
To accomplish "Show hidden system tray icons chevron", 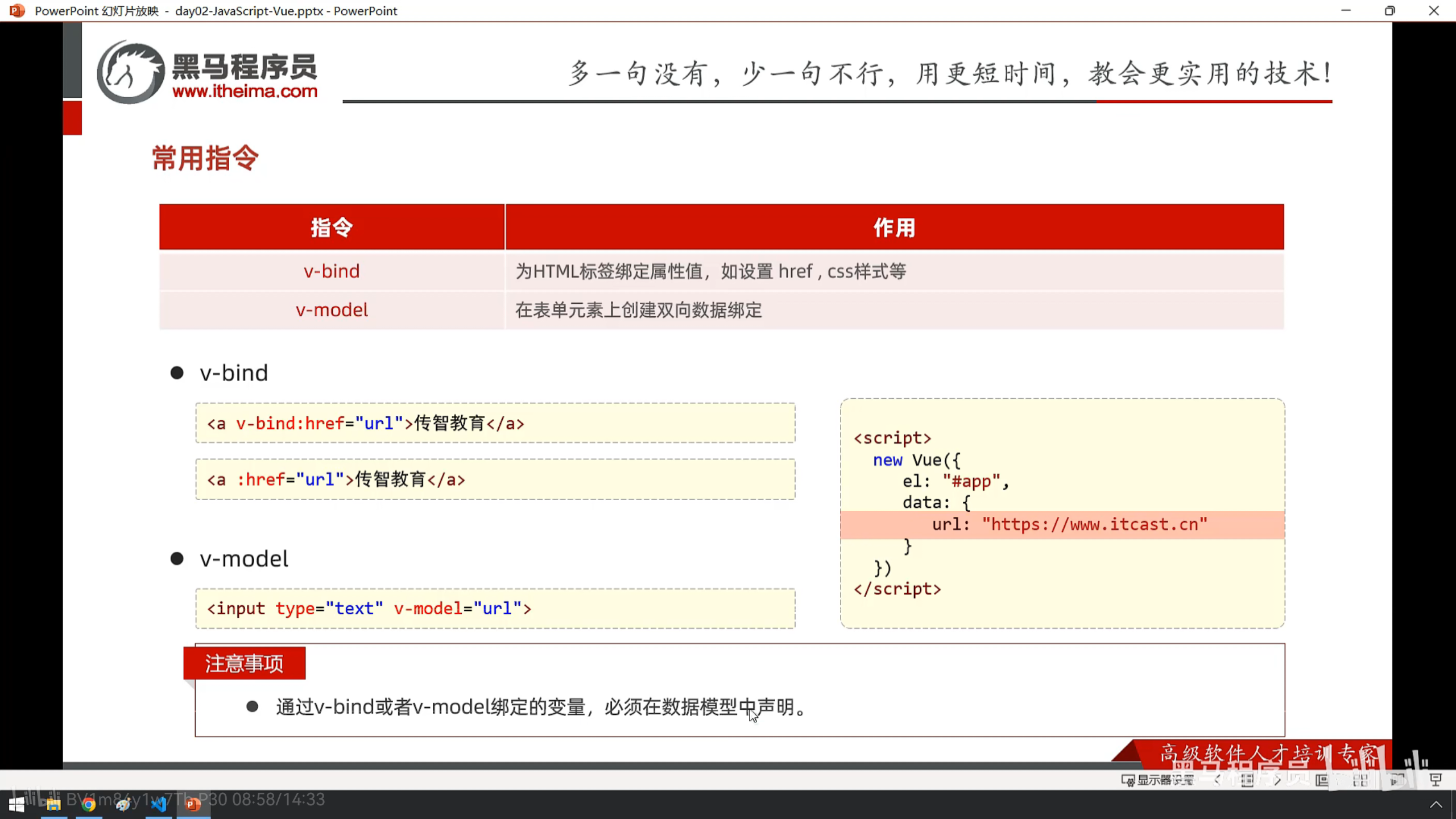I will [1436, 804].
